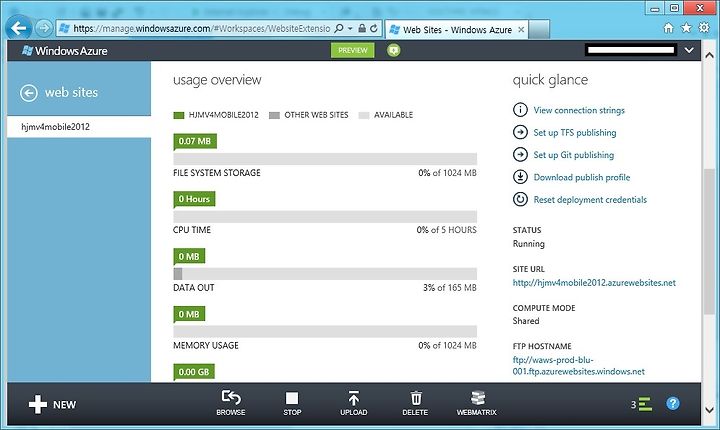Click Reset deployment credentials link
Viewport: 720px width, 430px height.
pos(590,200)
